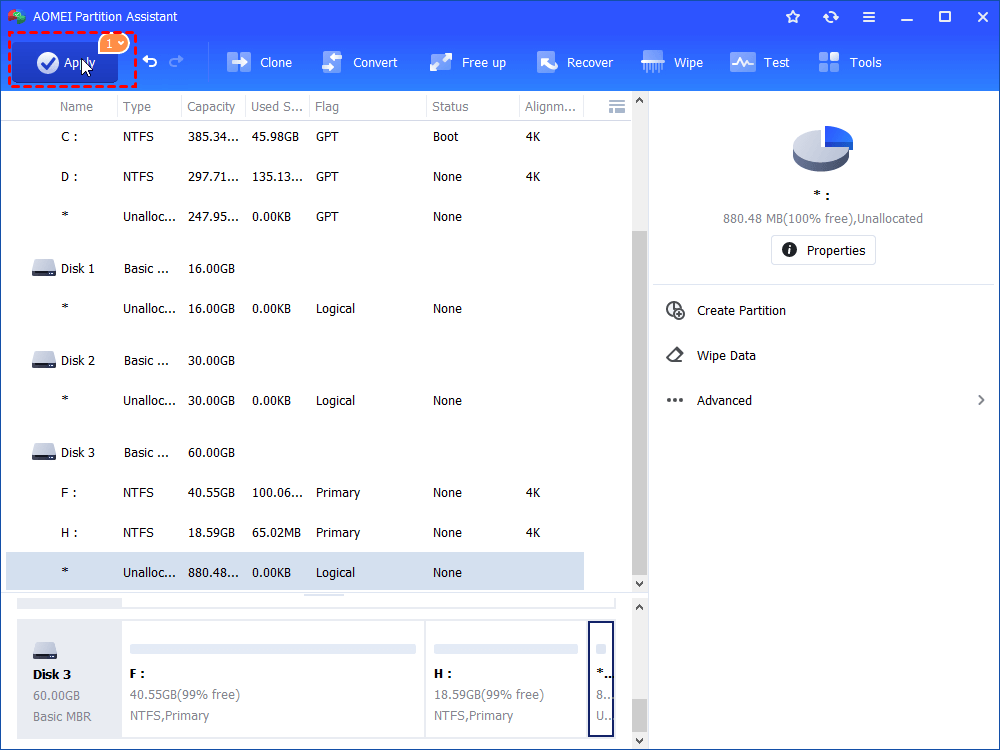The image size is (1000, 750).
Task: Select the 16.00GB unallocated row
Action: pyautogui.click(x=295, y=308)
